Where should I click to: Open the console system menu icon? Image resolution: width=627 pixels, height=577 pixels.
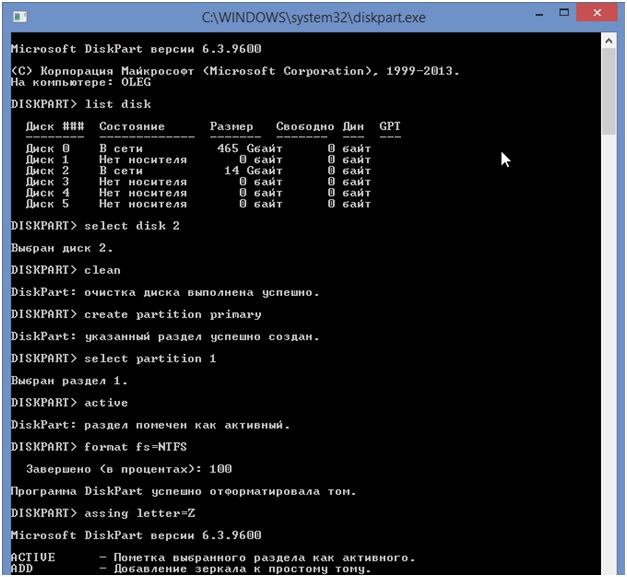[17, 17]
